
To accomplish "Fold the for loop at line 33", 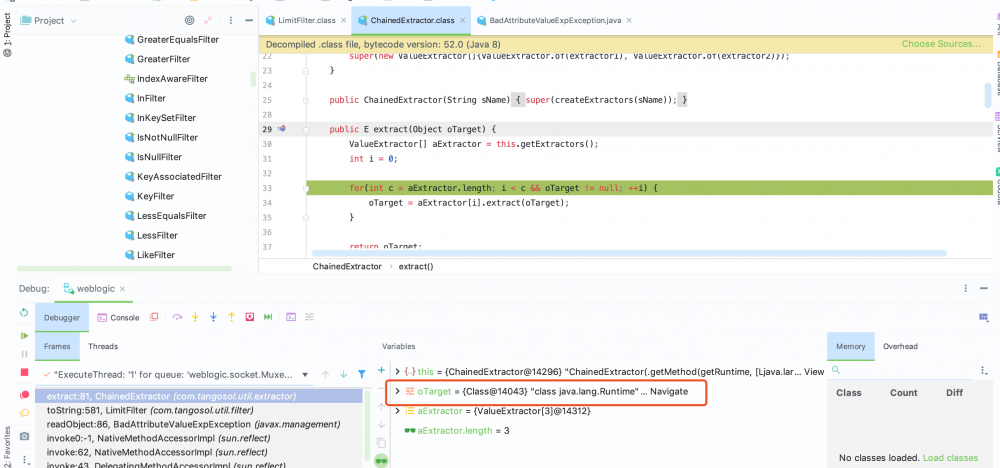I will pos(307,189).
